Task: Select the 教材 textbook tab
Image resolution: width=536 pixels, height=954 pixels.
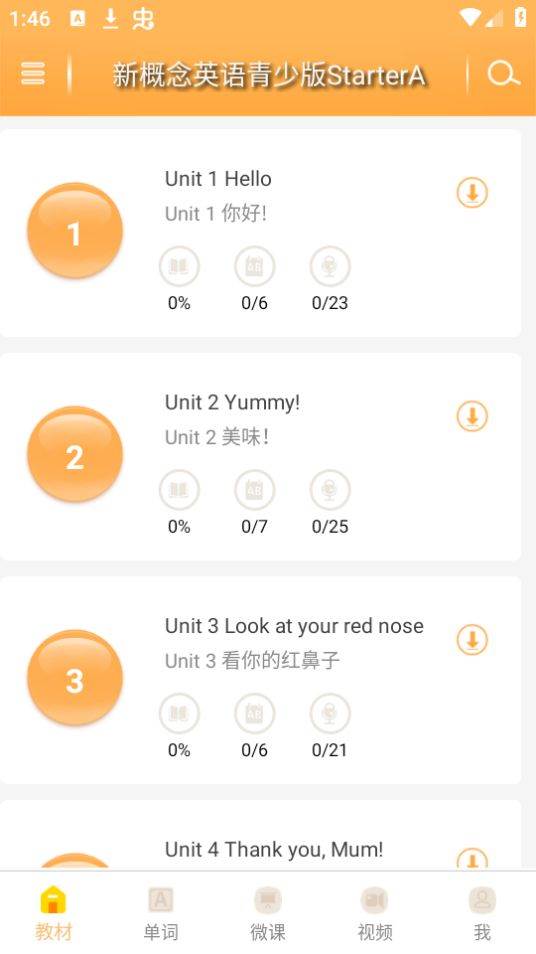Action: tap(54, 914)
